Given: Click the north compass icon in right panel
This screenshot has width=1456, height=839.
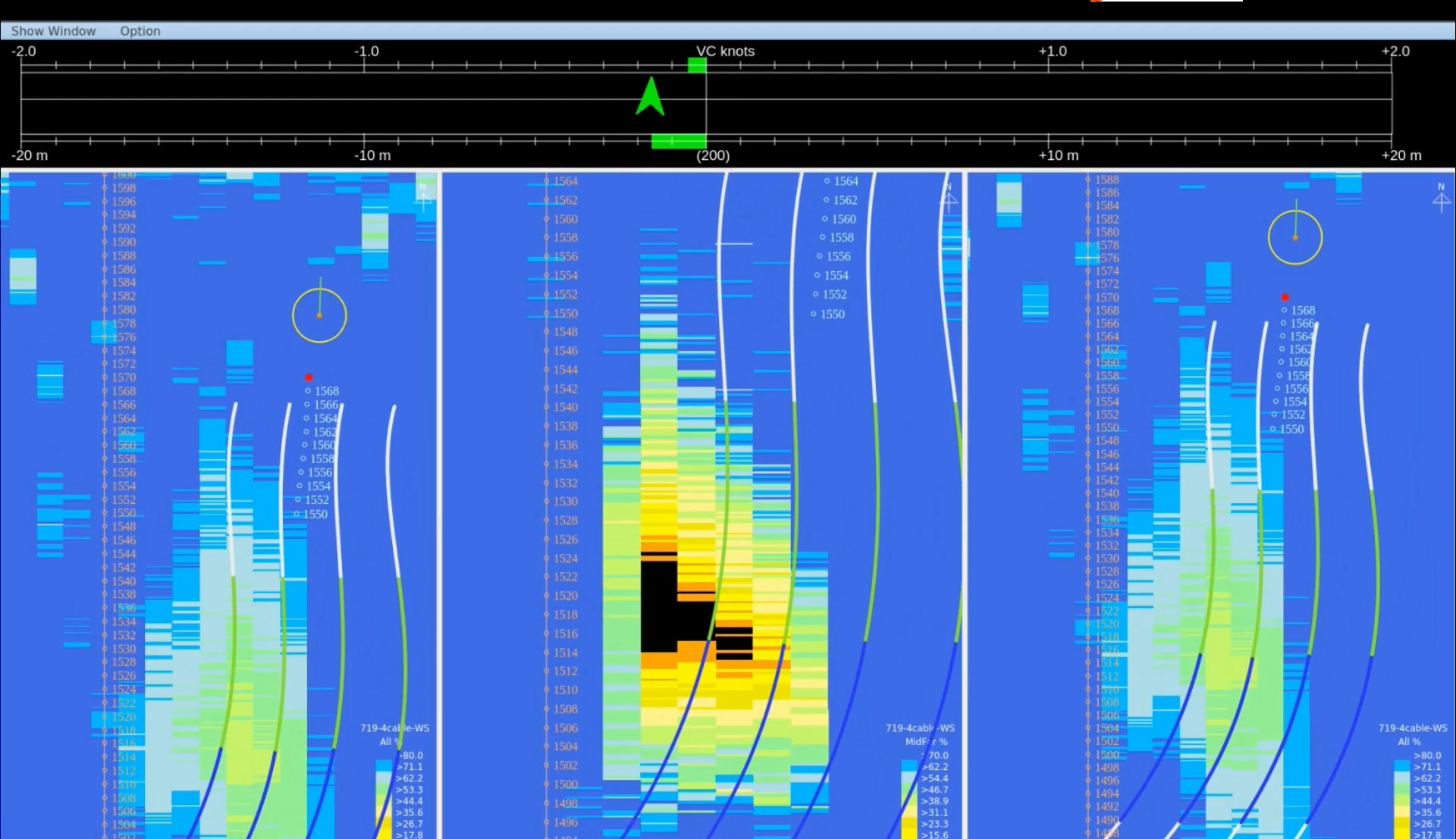Looking at the screenshot, I should 1442,199.
